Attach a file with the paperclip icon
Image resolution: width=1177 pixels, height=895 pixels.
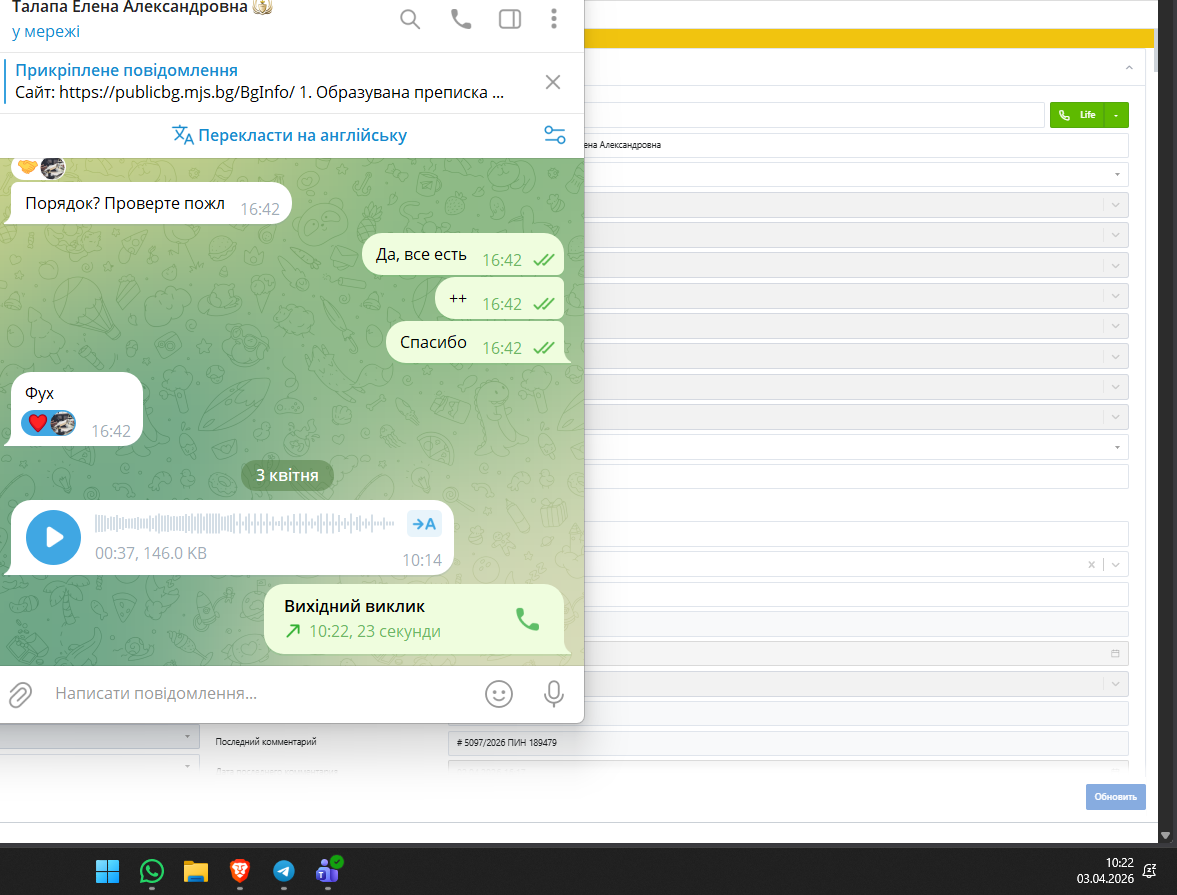click(x=20, y=695)
